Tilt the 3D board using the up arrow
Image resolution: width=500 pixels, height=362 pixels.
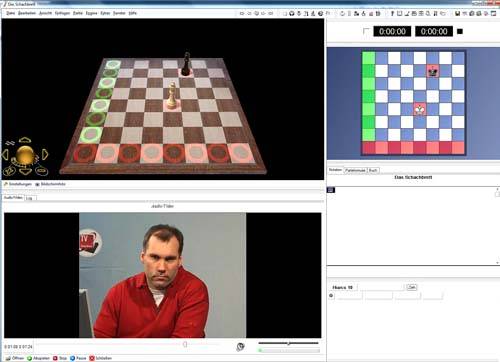[x=25, y=140]
